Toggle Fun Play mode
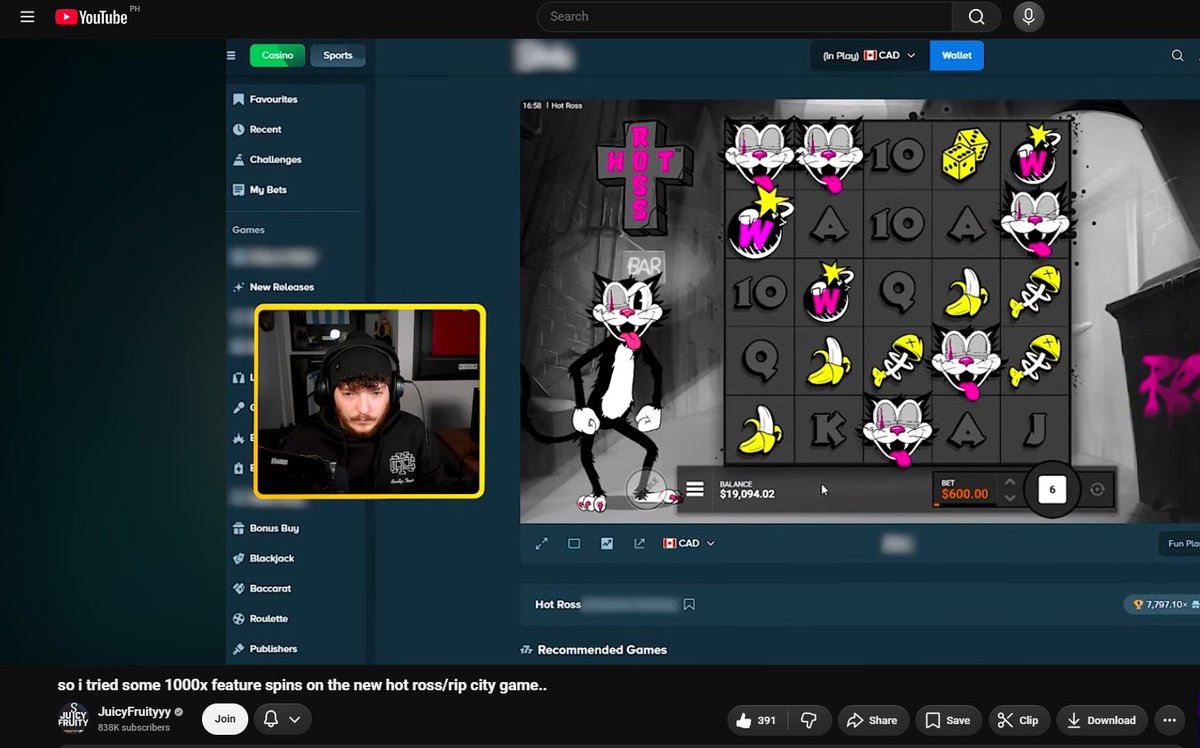1200x748 pixels. [x=1180, y=543]
